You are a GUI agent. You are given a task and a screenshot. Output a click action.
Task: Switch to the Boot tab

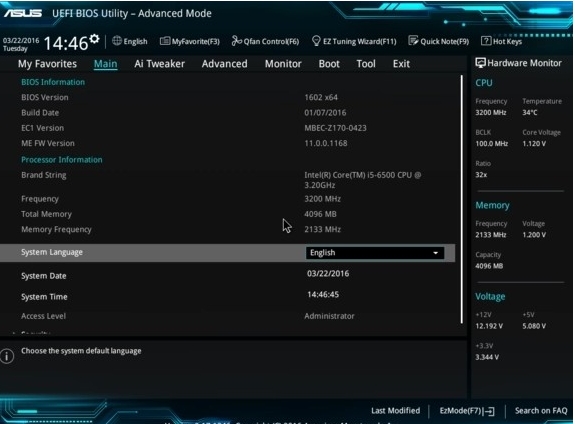pos(329,64)
